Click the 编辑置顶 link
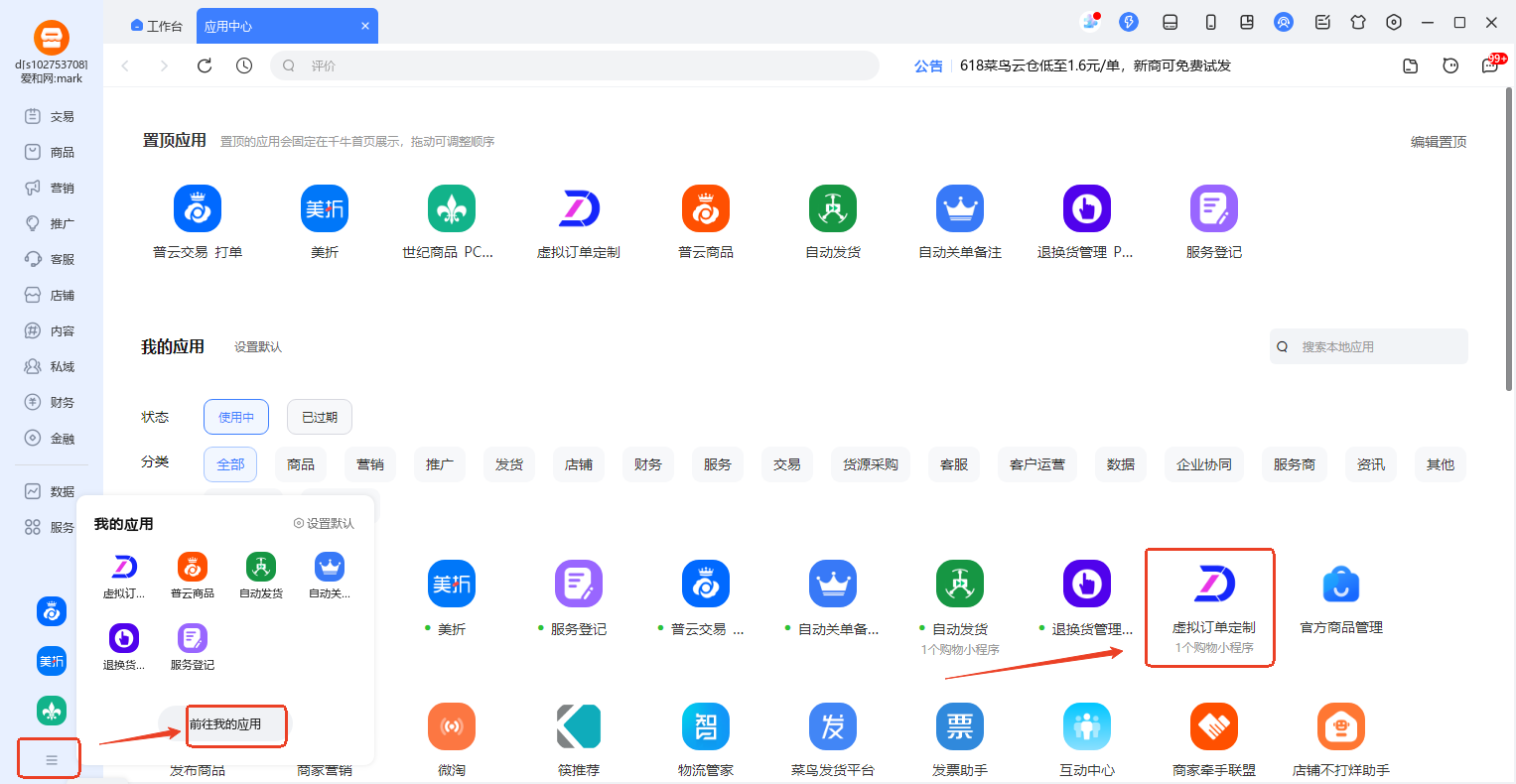This screenshot has width=1516, height=784. (x=1439, y=142)
